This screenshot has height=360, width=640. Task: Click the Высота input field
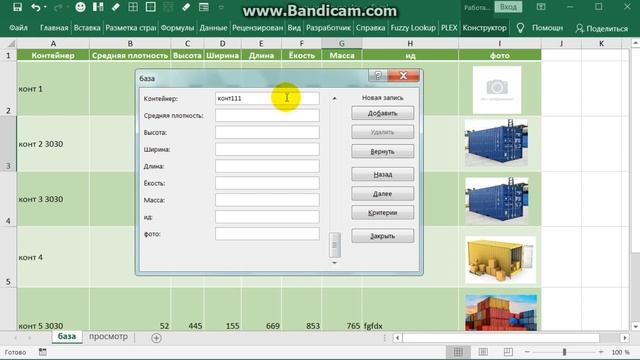click(267, 132)
